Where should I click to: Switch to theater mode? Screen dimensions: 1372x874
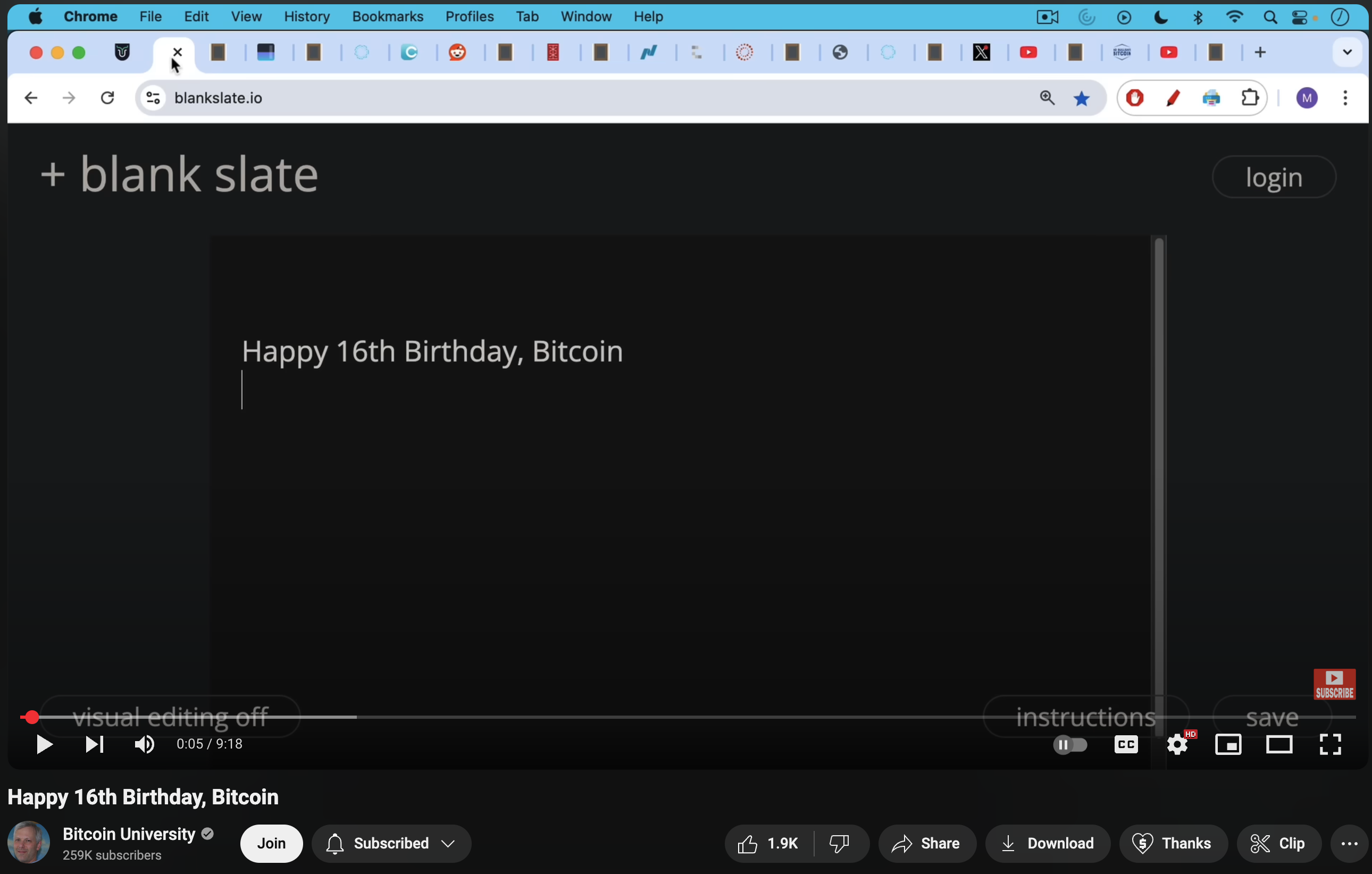pos(1278,744)
